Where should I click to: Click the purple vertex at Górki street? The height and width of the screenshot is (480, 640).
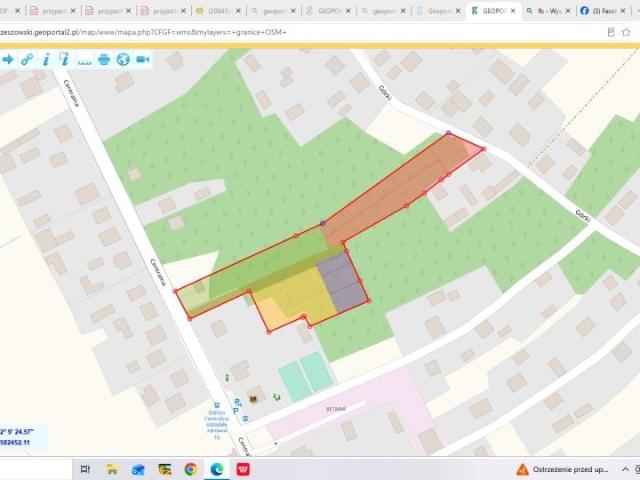[x=448, y=133]
